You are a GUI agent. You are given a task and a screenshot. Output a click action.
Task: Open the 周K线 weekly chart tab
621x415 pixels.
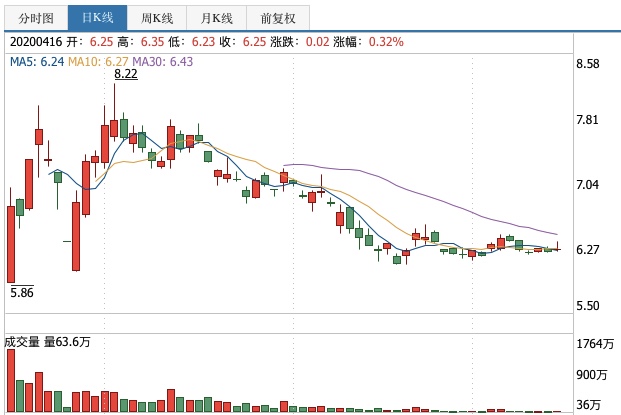click(157, 18)
